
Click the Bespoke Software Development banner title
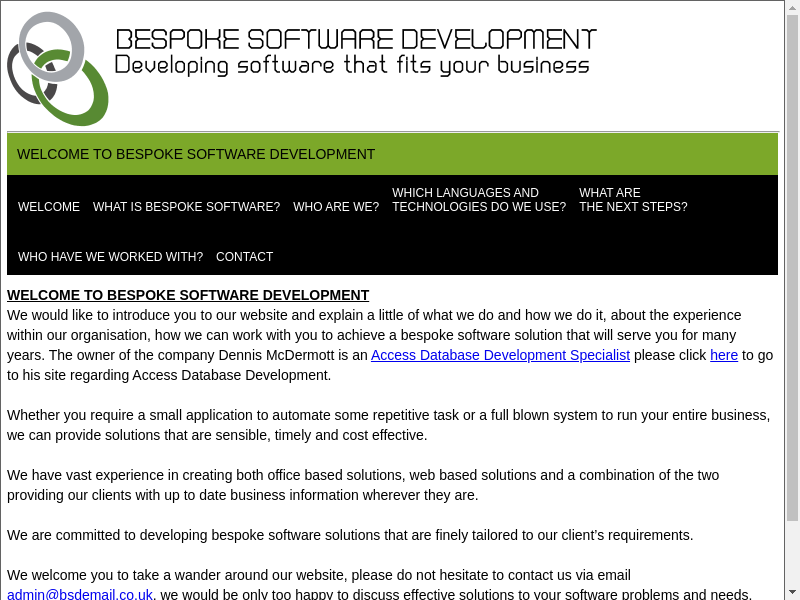(356, 40)
